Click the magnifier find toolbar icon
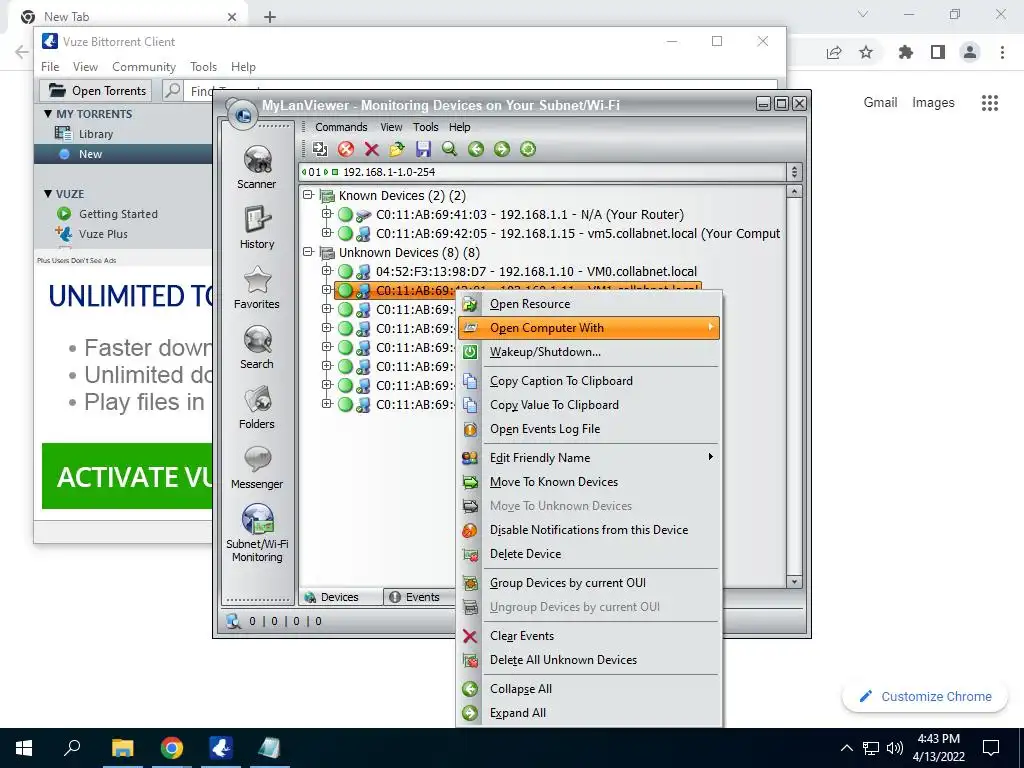This screenshot has width=1024, height=768. (449, 149)
